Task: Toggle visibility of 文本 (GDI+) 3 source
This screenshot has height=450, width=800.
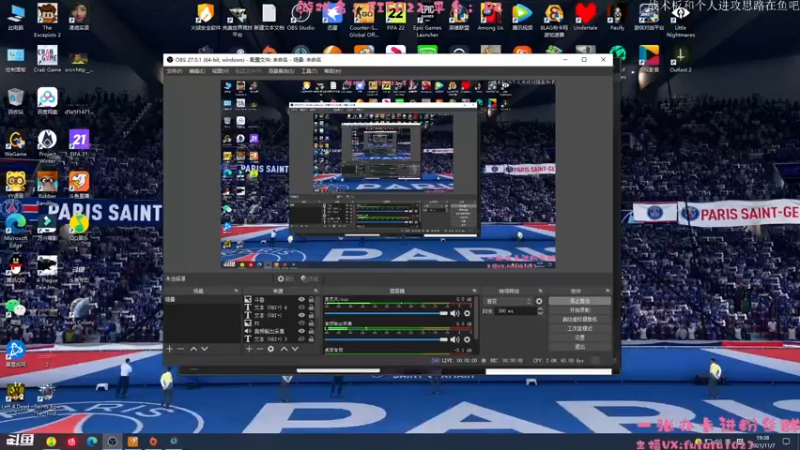Action: 302,339
